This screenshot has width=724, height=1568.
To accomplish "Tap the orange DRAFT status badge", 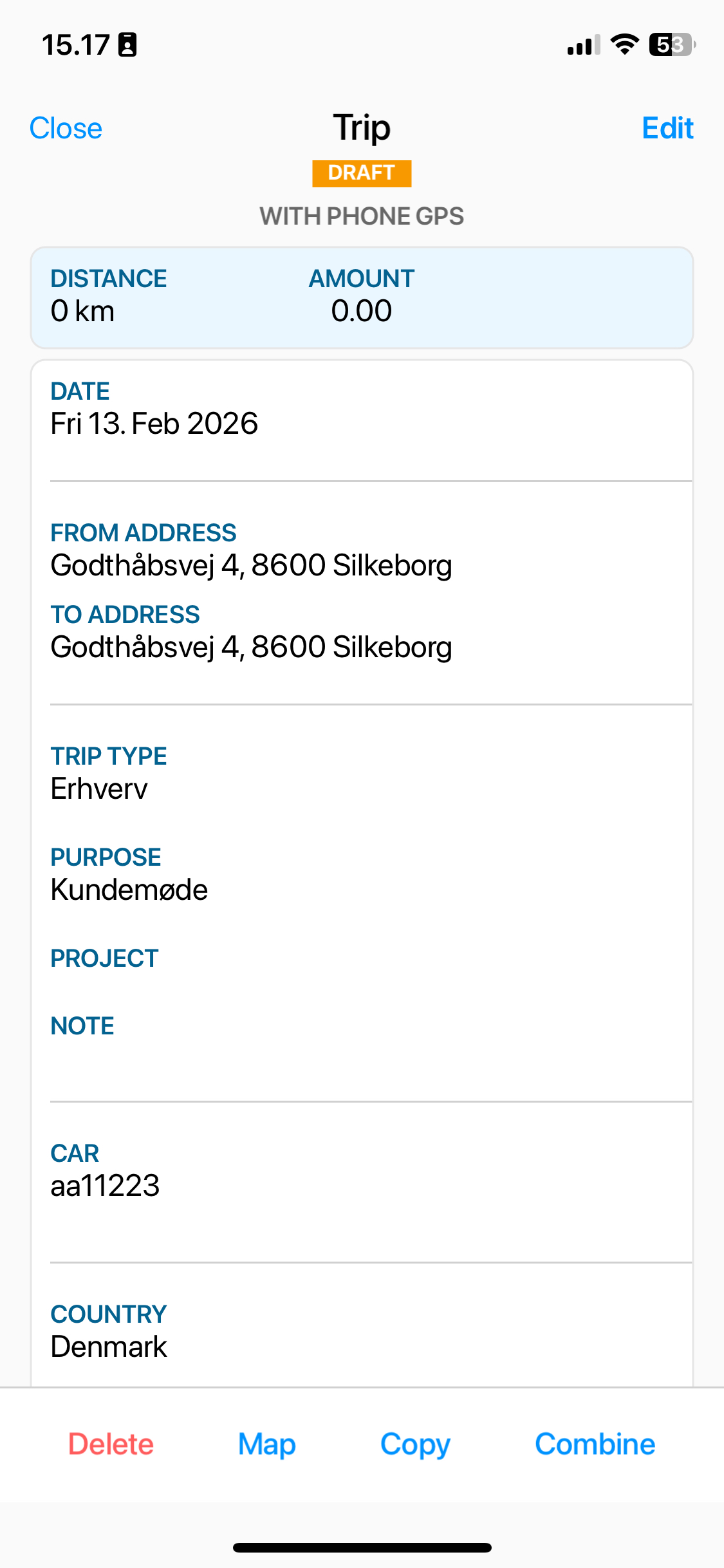I will point(362,173).
